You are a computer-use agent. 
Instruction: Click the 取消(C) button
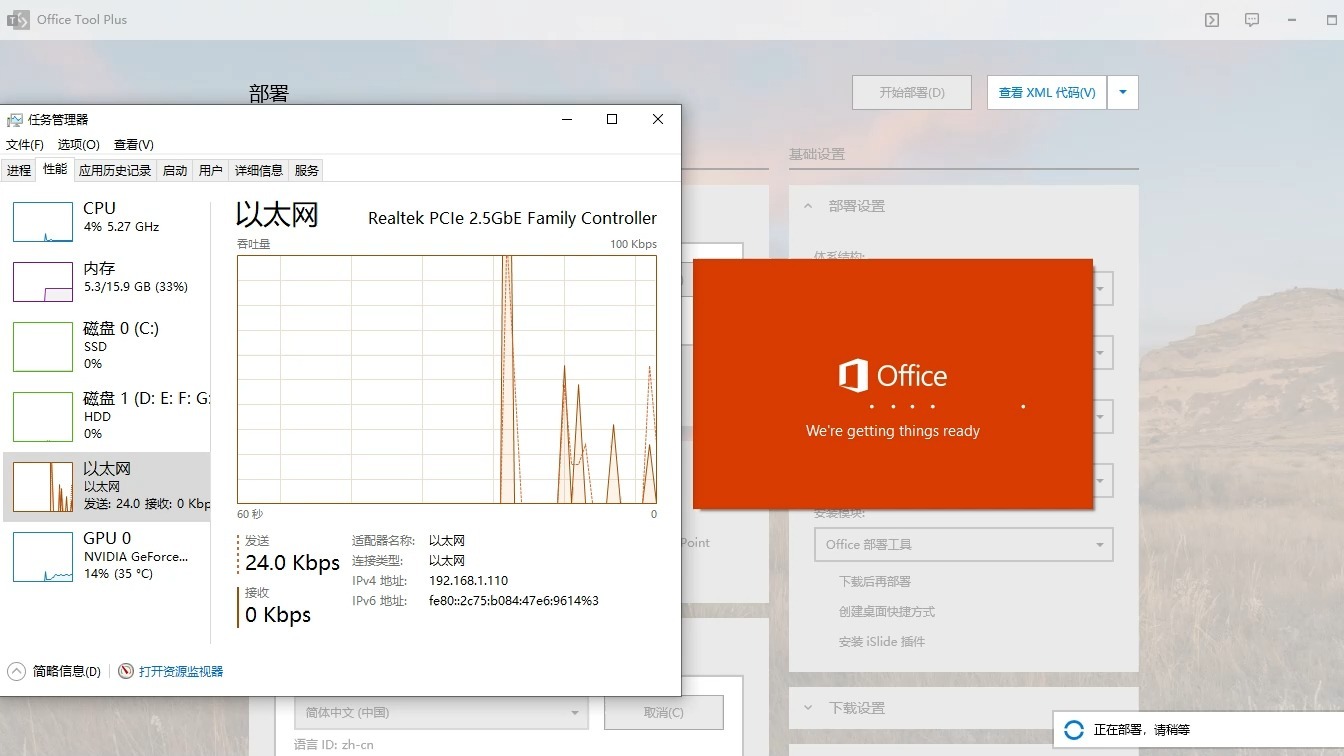coord(664,713)
